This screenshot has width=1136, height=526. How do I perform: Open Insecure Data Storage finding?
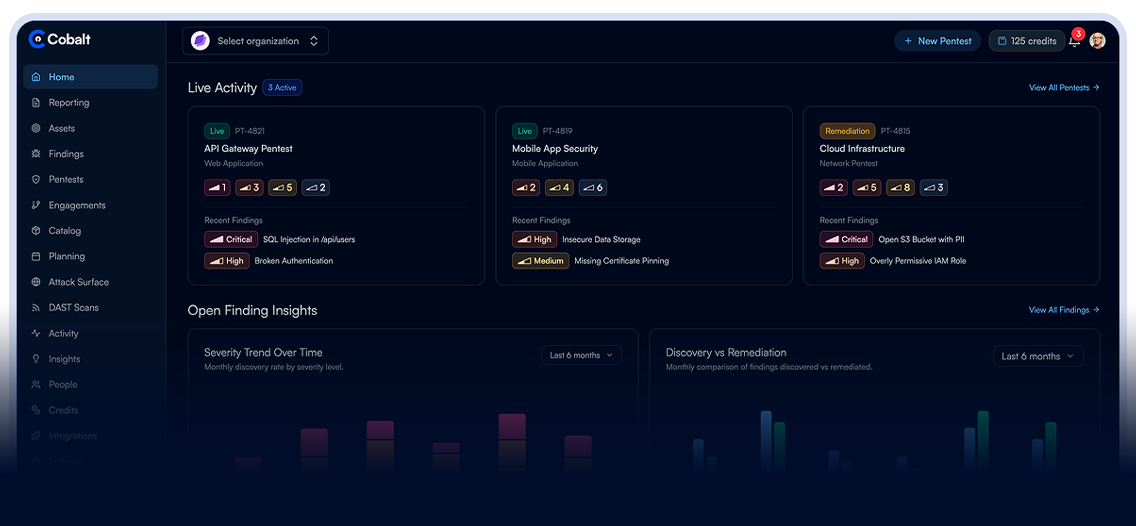pyautogui.click(x=601, y=239)
